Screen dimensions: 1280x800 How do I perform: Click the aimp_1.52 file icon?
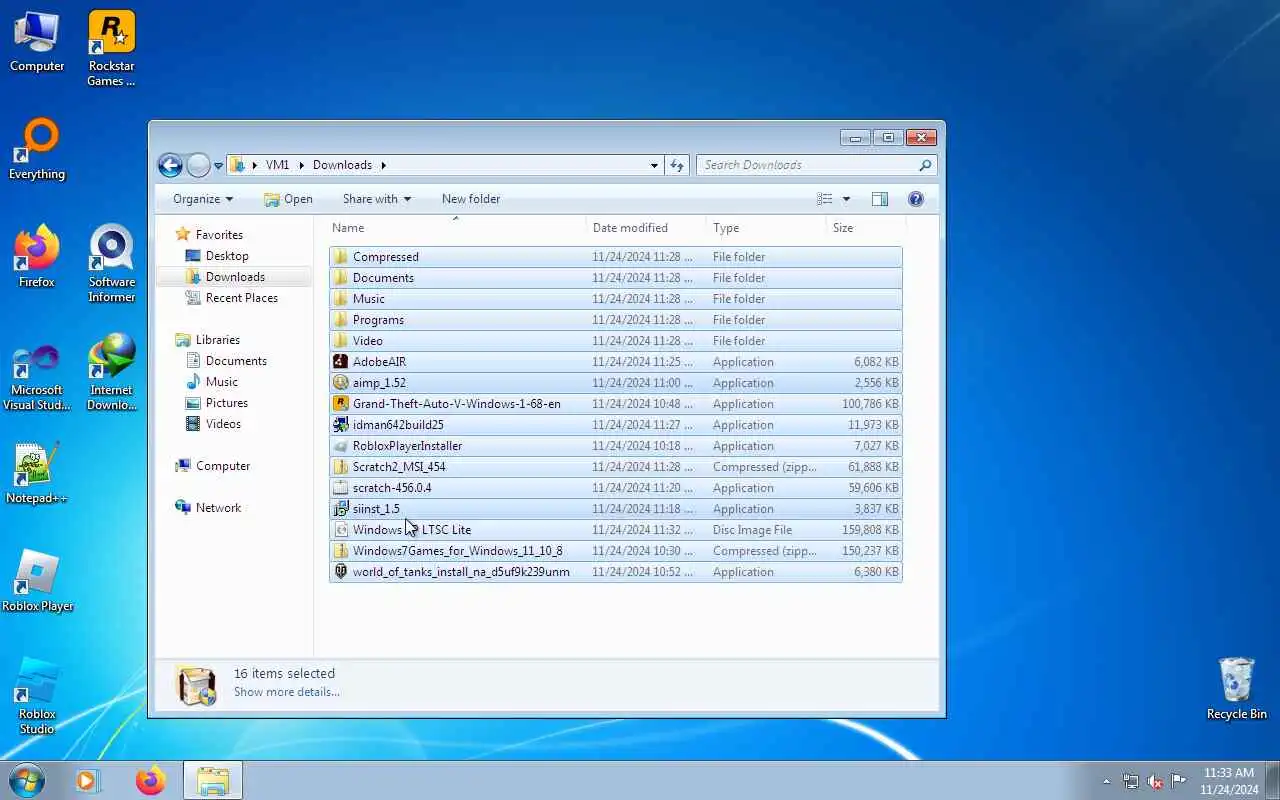pyautogui.click(x=340, y=383)
